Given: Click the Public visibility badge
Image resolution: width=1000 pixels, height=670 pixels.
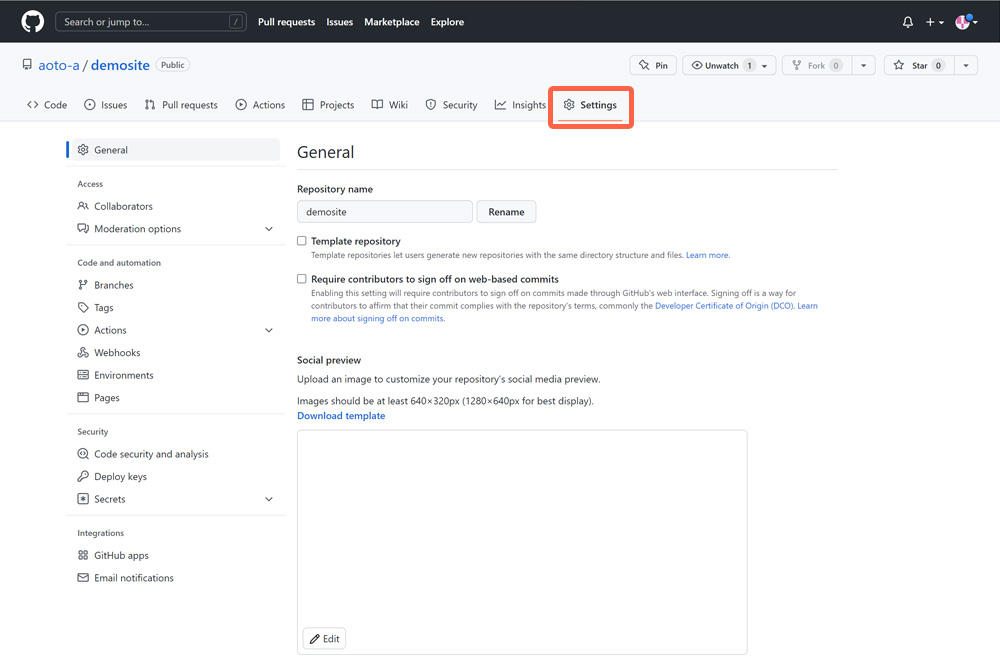Looking at the screenshot, I should tap(173, 65).
